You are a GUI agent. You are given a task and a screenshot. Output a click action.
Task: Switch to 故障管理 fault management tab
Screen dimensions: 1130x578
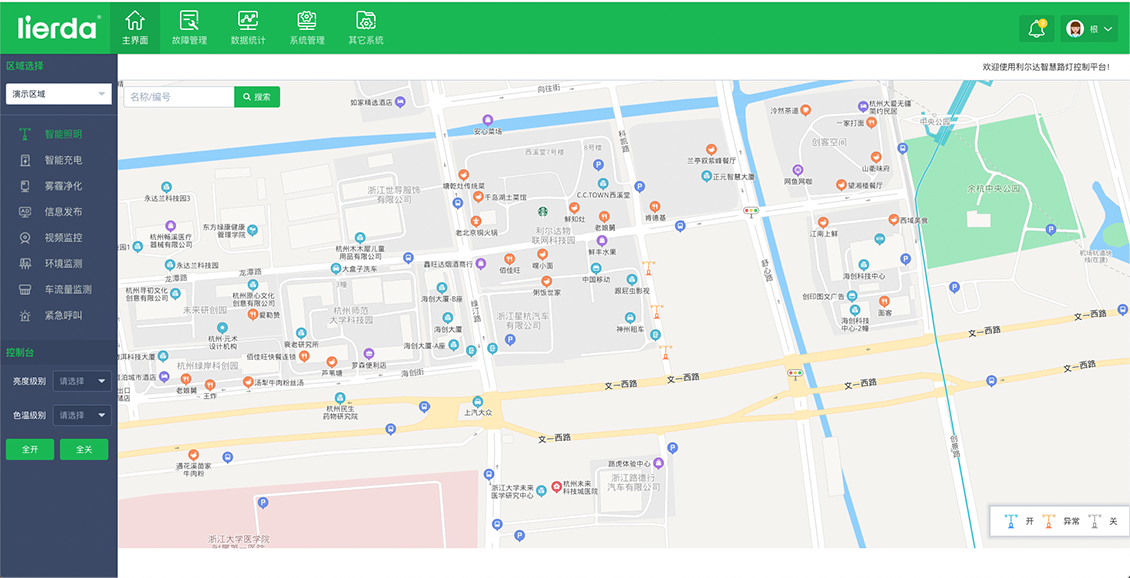(189, 28)
